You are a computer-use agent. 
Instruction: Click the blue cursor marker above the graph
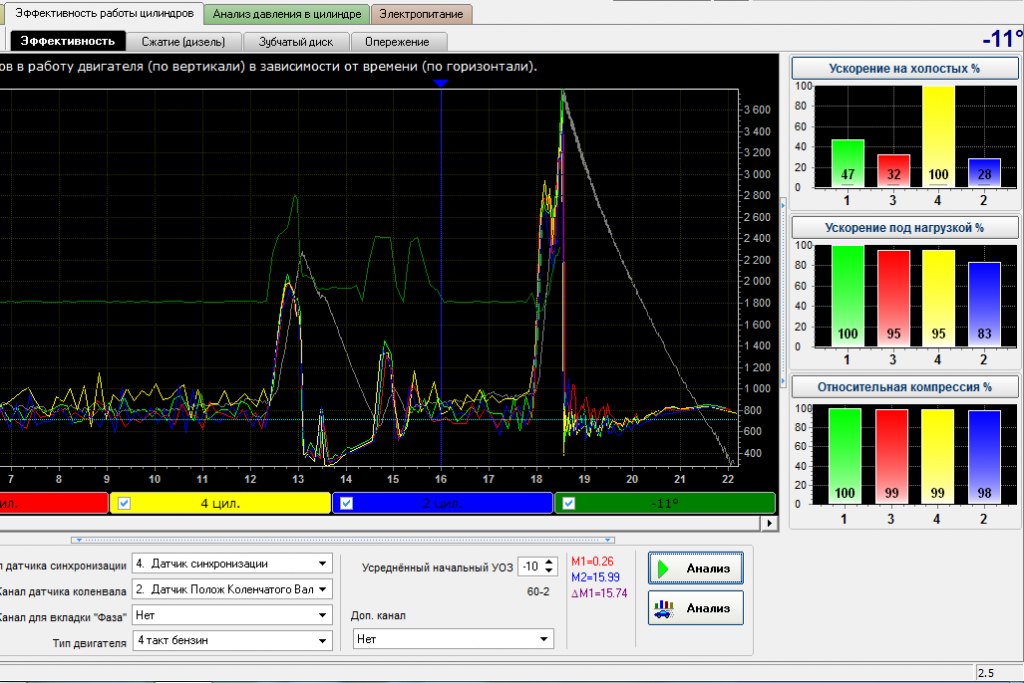[x=441, y=84]
